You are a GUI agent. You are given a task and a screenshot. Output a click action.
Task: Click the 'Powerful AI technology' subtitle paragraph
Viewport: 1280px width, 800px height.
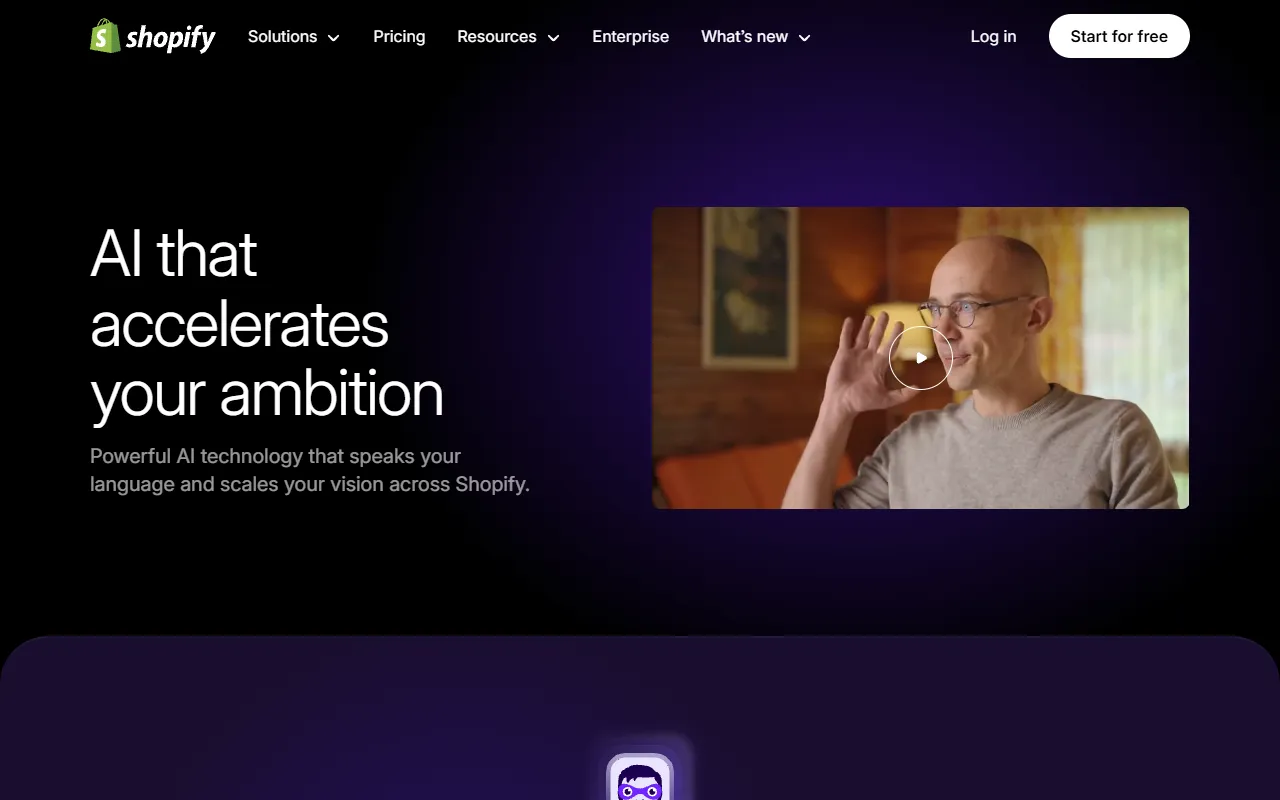click(x=310, y=470)
